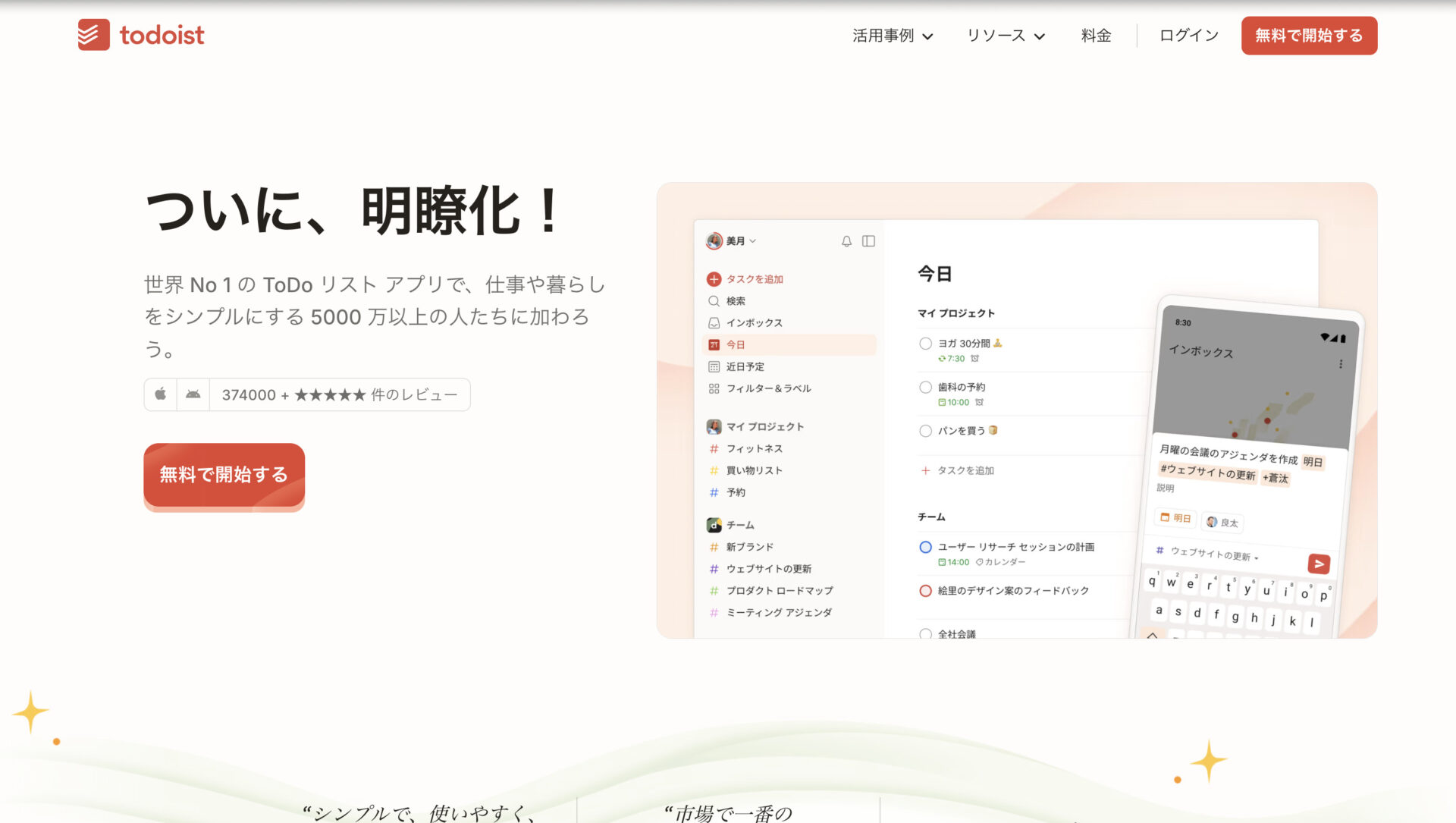The width and height of the screenshot is (1456, 823).
Task: Select the 検索 magnifier icon
Action: [x=714, y=300]
